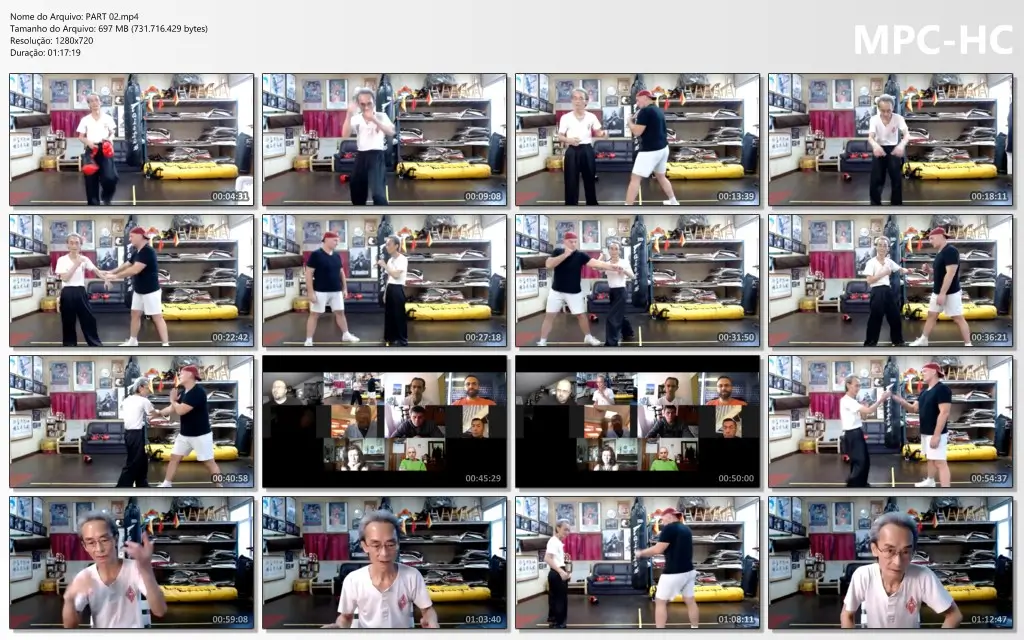Open the frame at 00:31:50
Viewport: 1024px width, 640px height.
(x=637, y=281)
